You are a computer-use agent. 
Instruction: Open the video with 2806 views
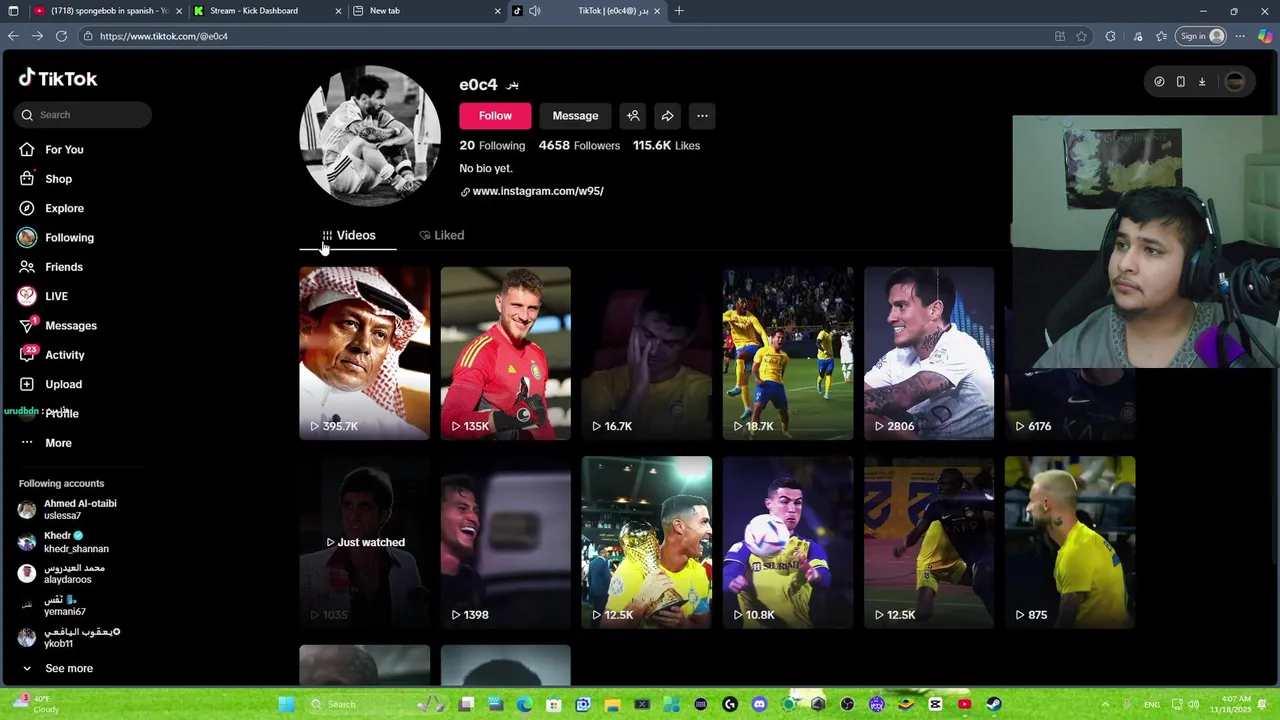pyautogui.click(x=929, y=353)
